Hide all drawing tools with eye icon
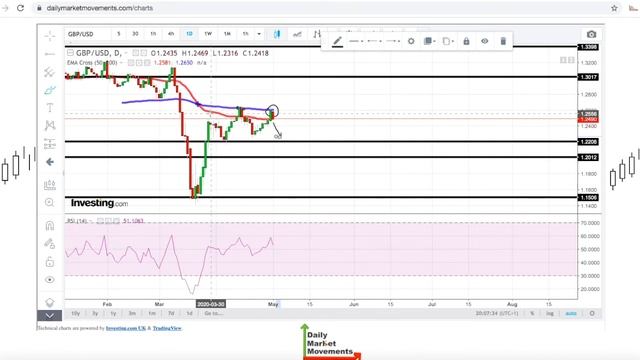640x360 pixels. 50,280
